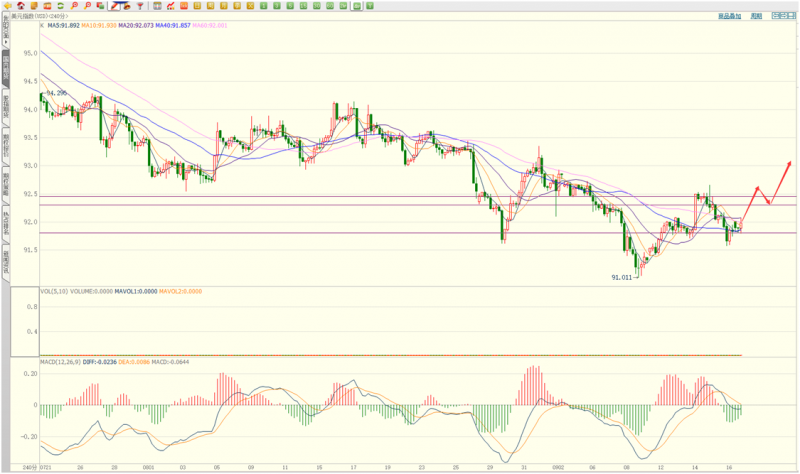Click the dark highlighted vertical sidebar tab
The image size is (800, 474).
coord(6,68)
